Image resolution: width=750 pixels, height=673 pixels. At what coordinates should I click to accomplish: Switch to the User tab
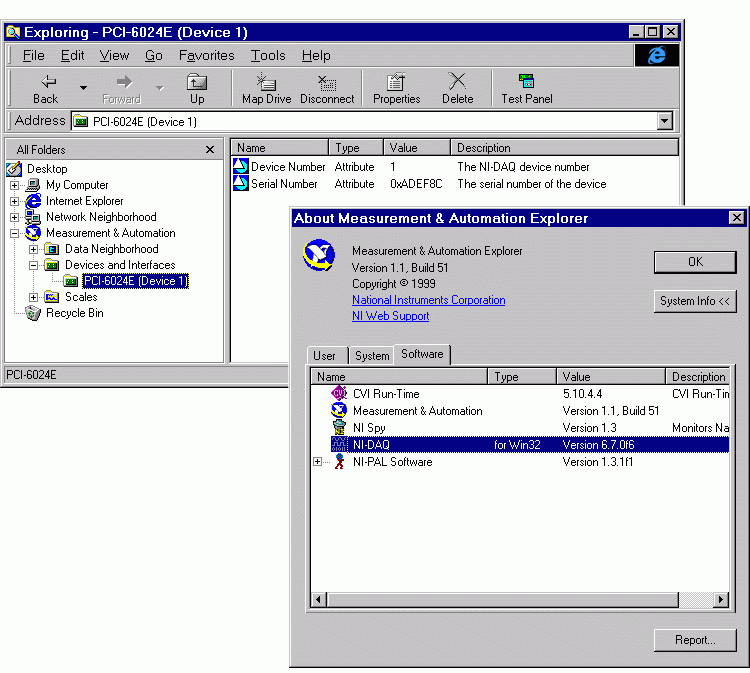point(325,356)
